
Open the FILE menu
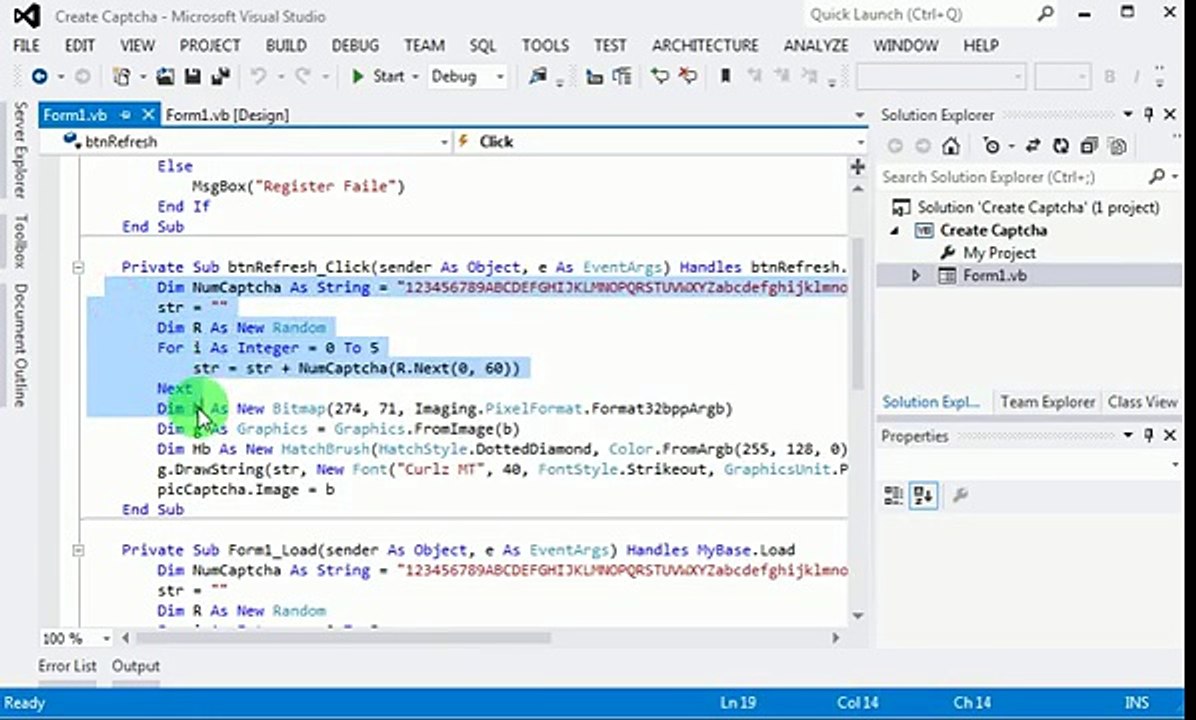point(26,46)
